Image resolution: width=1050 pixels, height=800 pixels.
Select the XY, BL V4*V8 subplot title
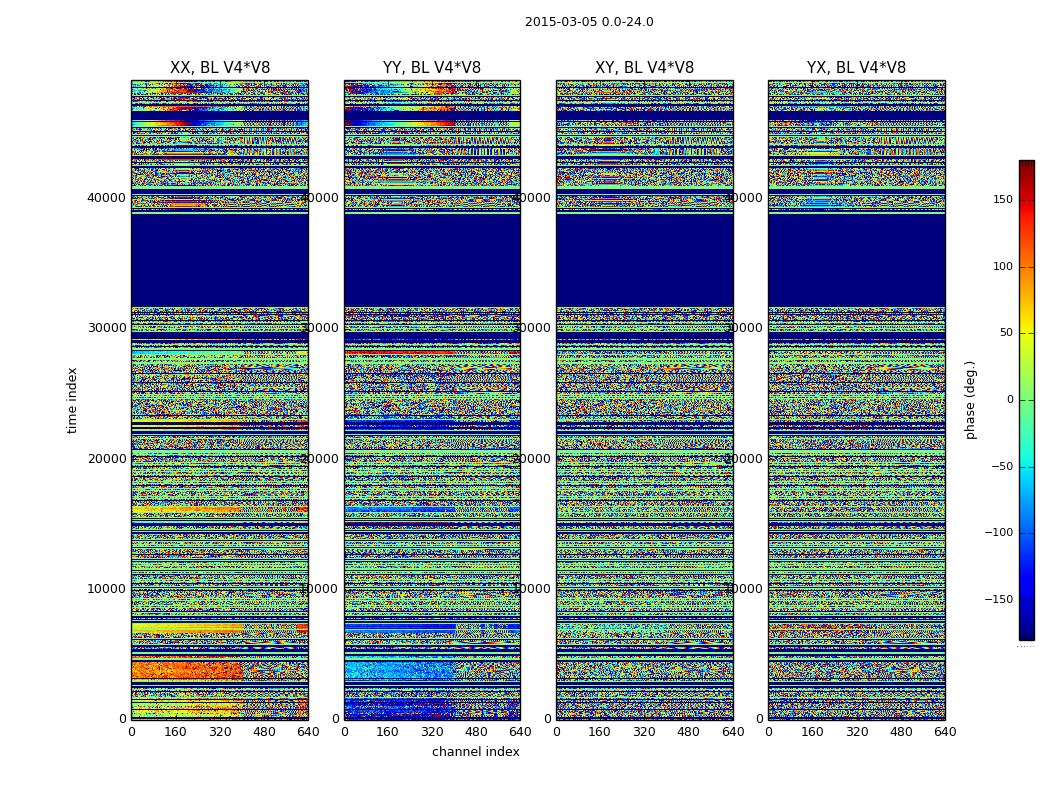644,68
